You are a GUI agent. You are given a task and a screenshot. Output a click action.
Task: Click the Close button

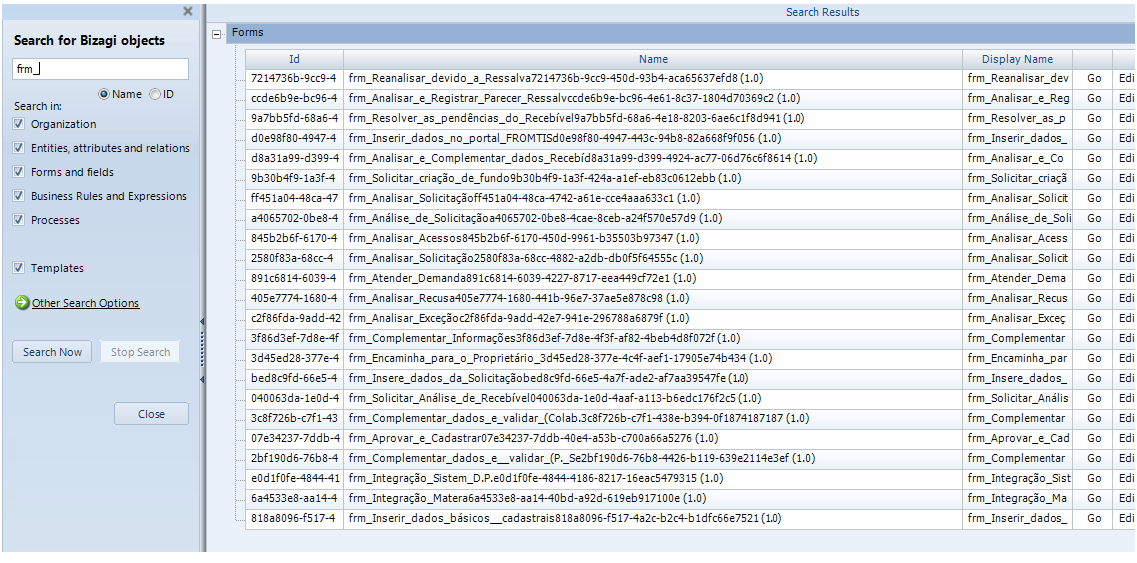[152, 414]
